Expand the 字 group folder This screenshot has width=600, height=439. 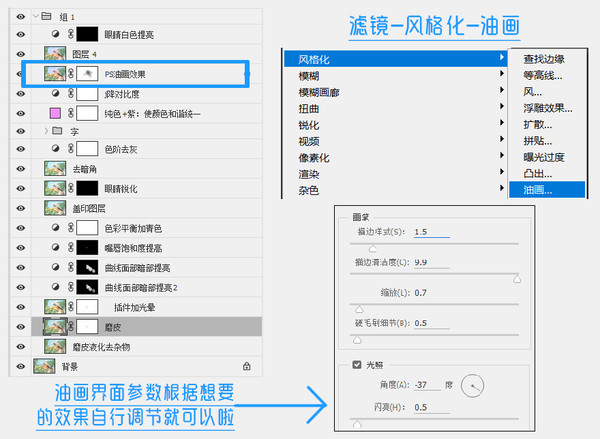click(46, 131)
